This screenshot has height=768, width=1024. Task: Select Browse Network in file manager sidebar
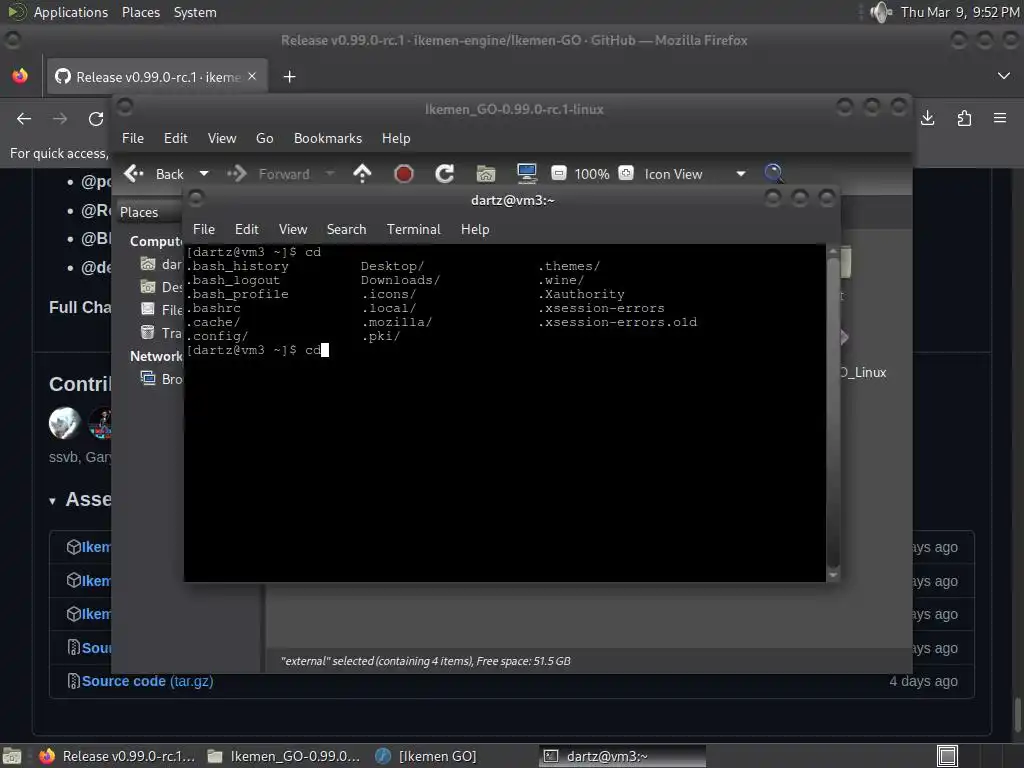click(x=161, y=379)
